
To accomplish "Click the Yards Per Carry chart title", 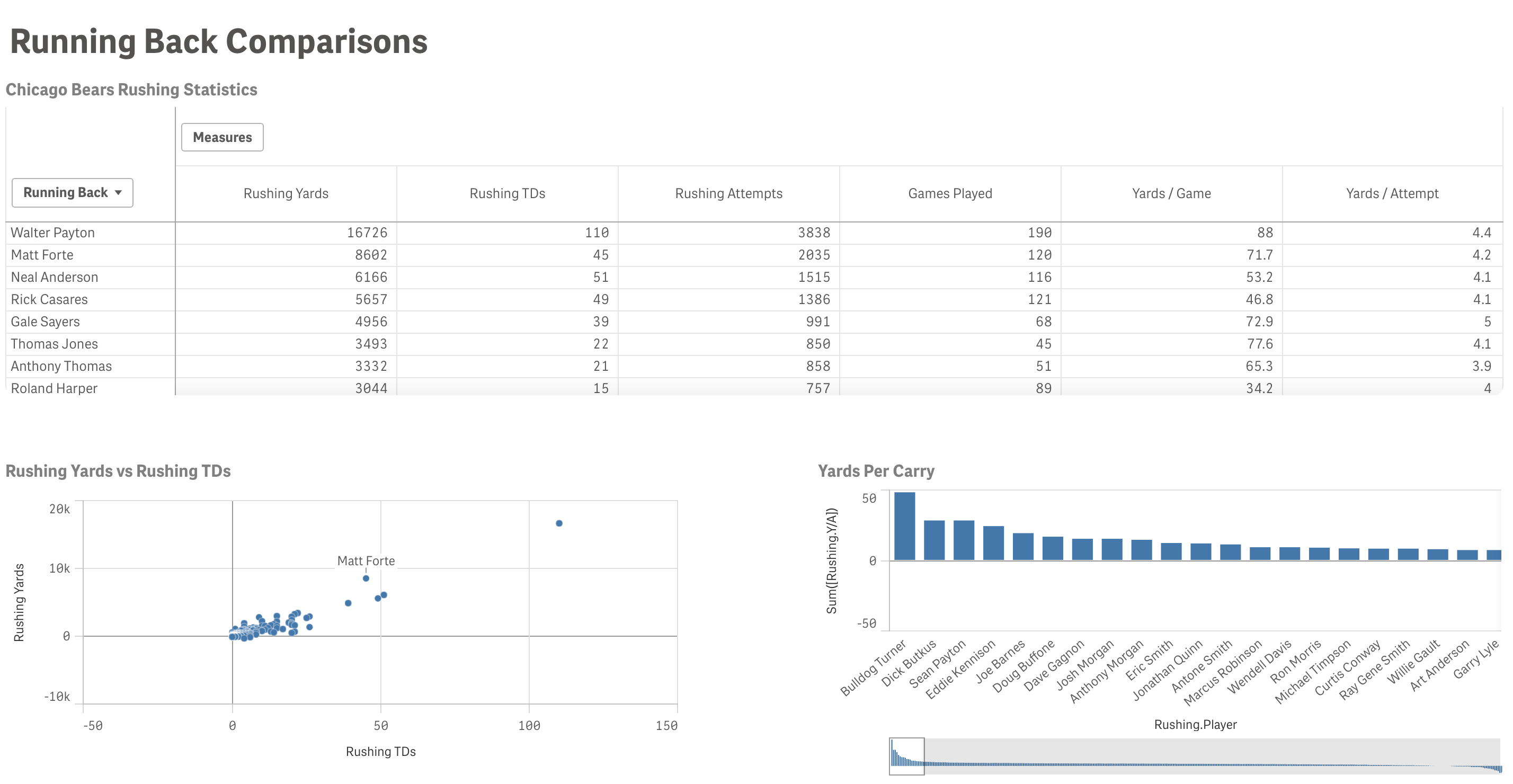I will click(x=876, y=471).
